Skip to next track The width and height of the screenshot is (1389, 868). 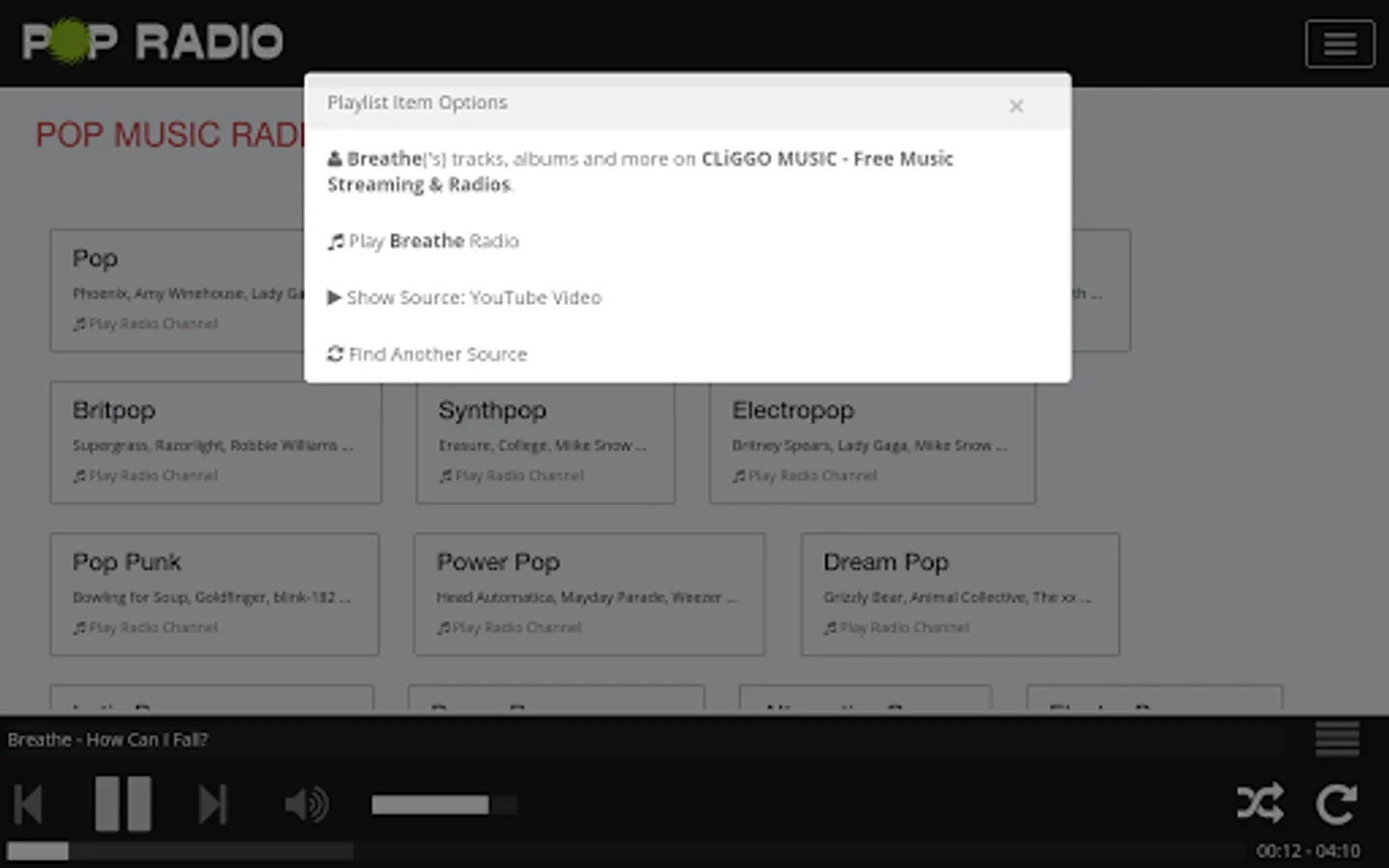(212, 804)
